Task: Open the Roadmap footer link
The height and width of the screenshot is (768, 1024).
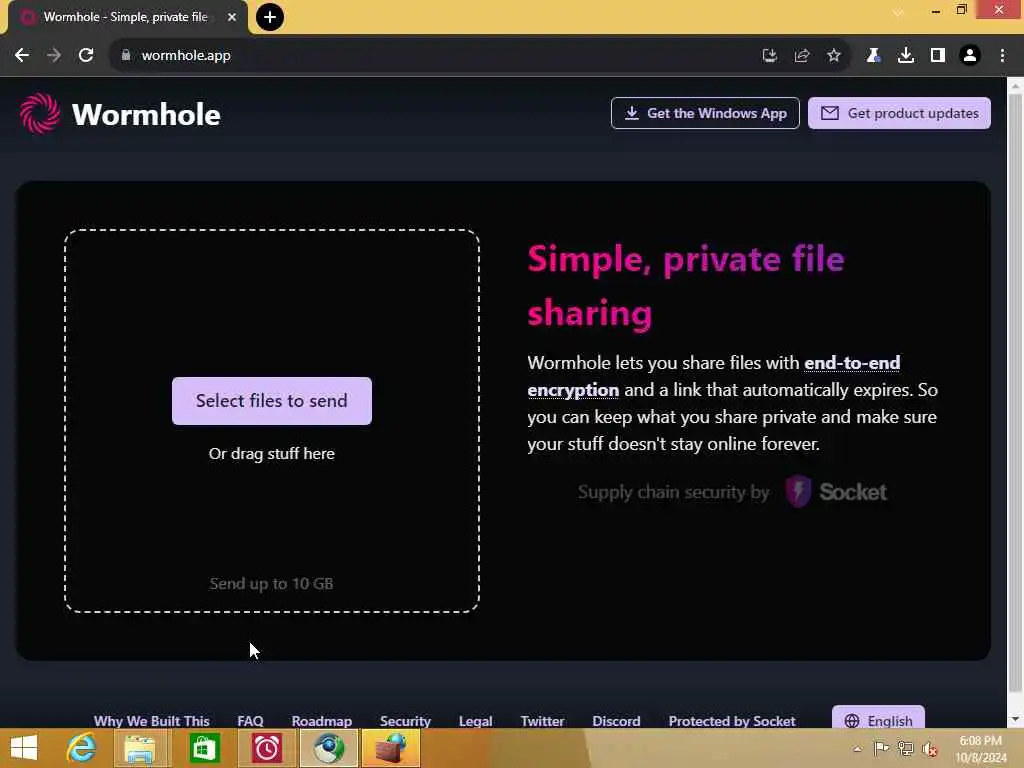Action: tap(321, 720)
